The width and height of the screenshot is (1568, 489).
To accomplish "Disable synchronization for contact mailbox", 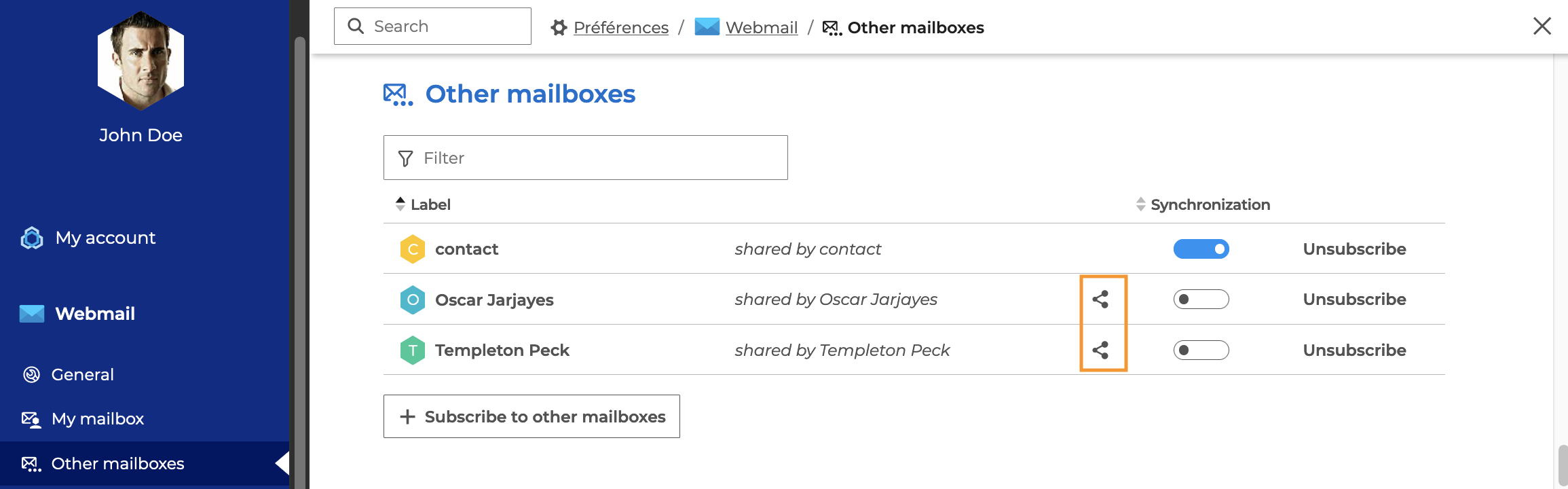I will pyautogui.click(x=1201, y=249).
